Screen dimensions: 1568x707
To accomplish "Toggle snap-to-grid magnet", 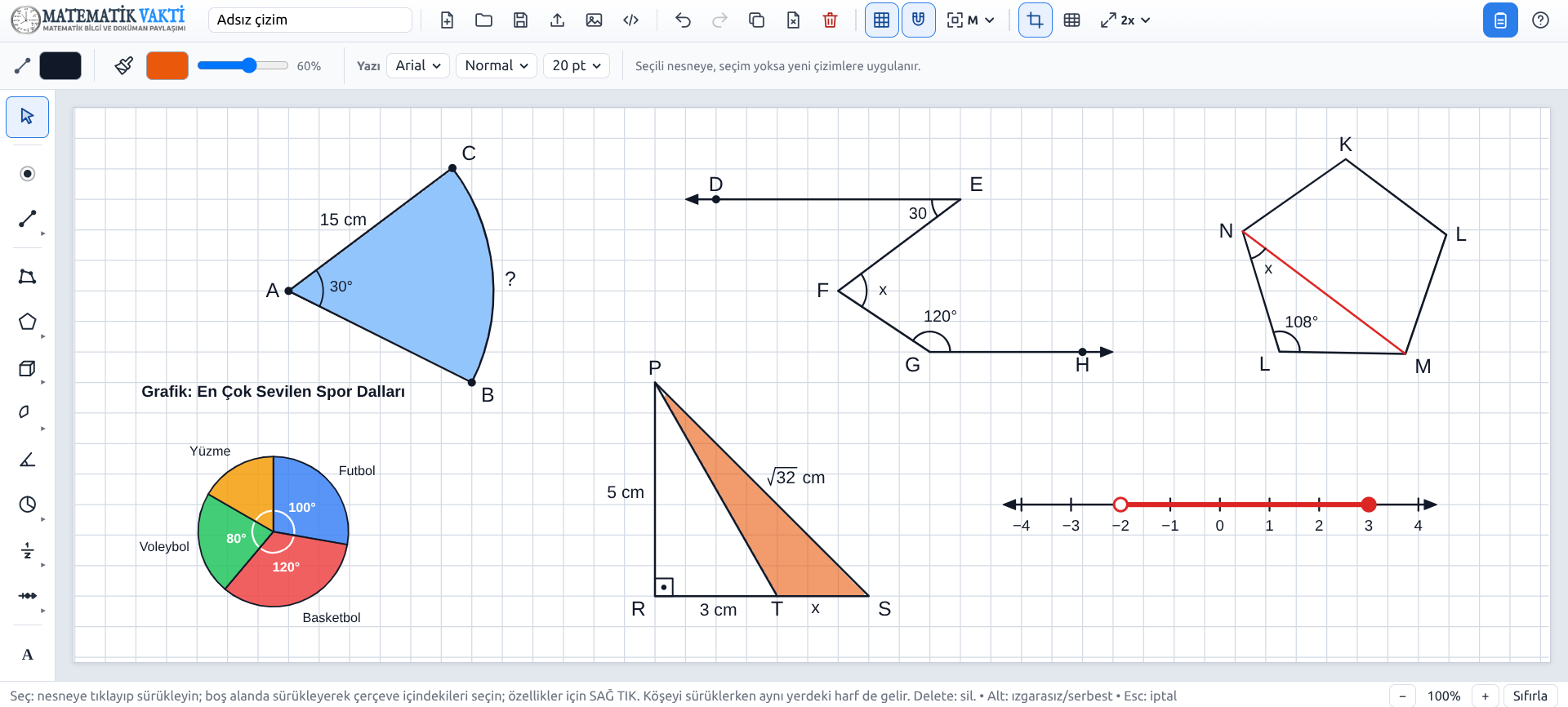I will pyautogui.click(x=918, y=20).
